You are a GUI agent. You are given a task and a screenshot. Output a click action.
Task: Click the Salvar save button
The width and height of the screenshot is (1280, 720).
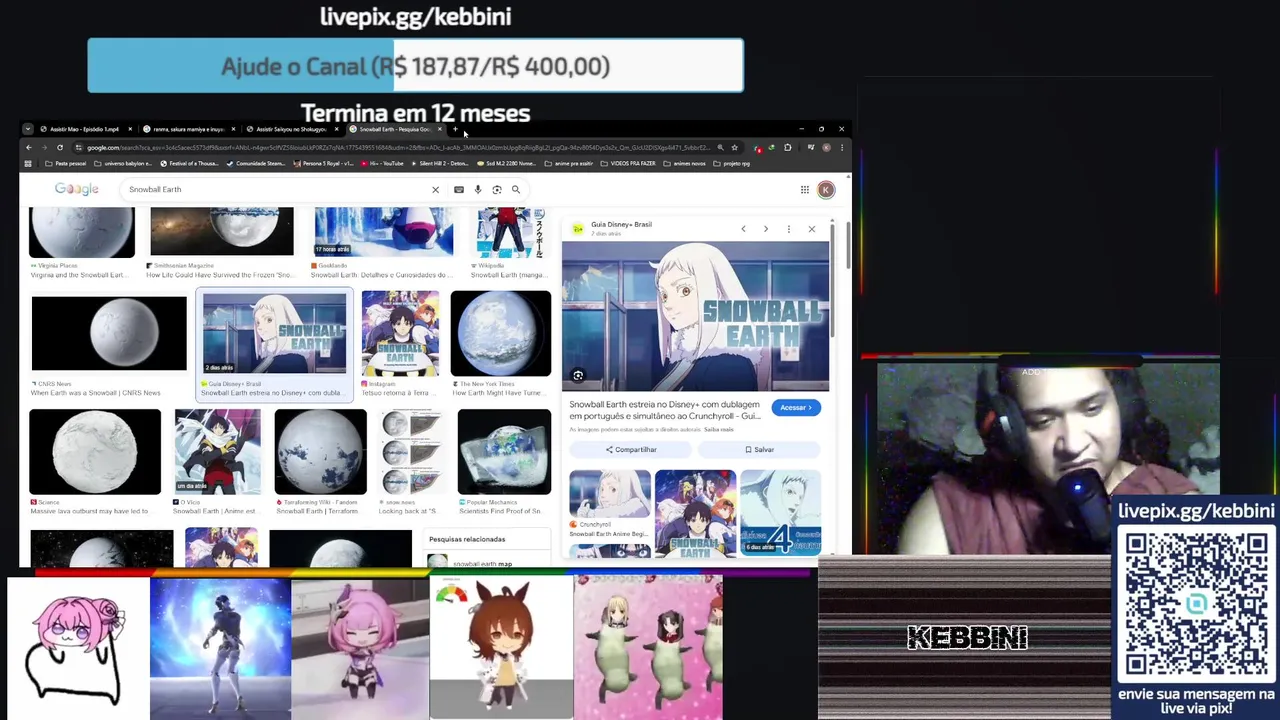coord(759,450)
